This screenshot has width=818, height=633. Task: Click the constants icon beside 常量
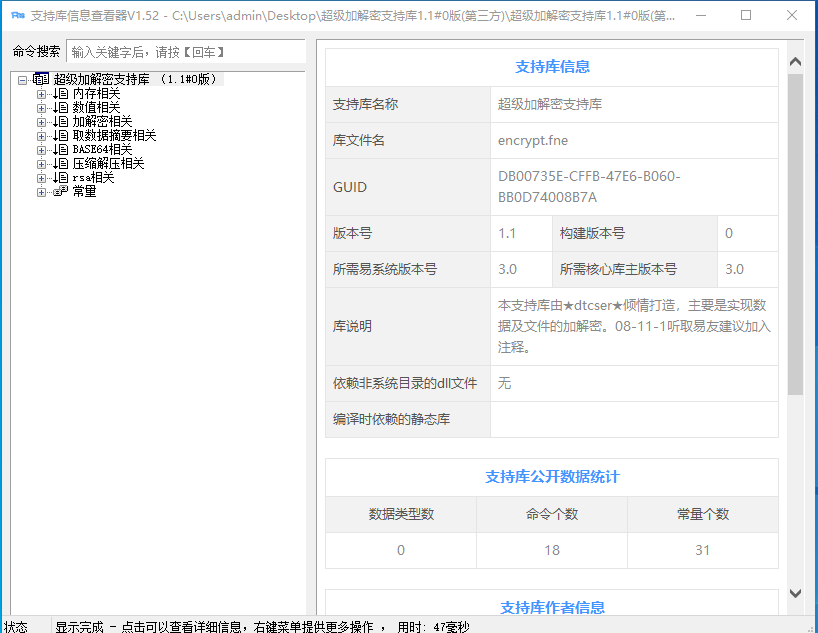pyautogui.click(x=60, y=191)
